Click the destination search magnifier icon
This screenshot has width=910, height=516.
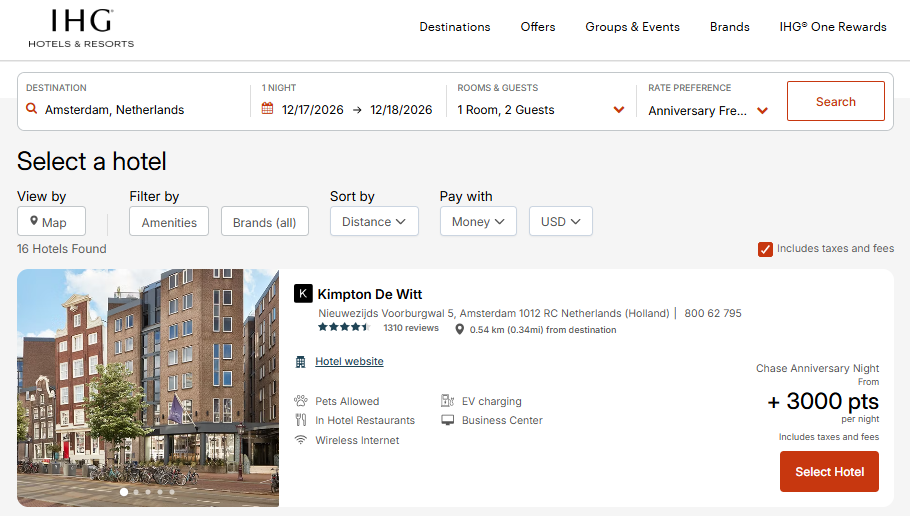click(32, 109)
